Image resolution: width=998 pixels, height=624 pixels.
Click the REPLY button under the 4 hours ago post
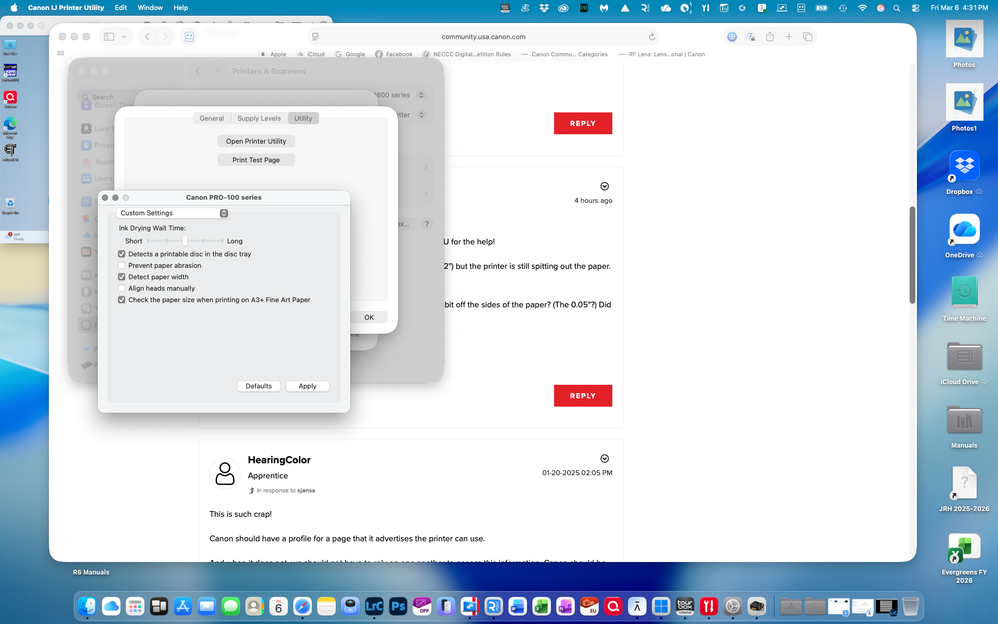[x=582, y=395]
